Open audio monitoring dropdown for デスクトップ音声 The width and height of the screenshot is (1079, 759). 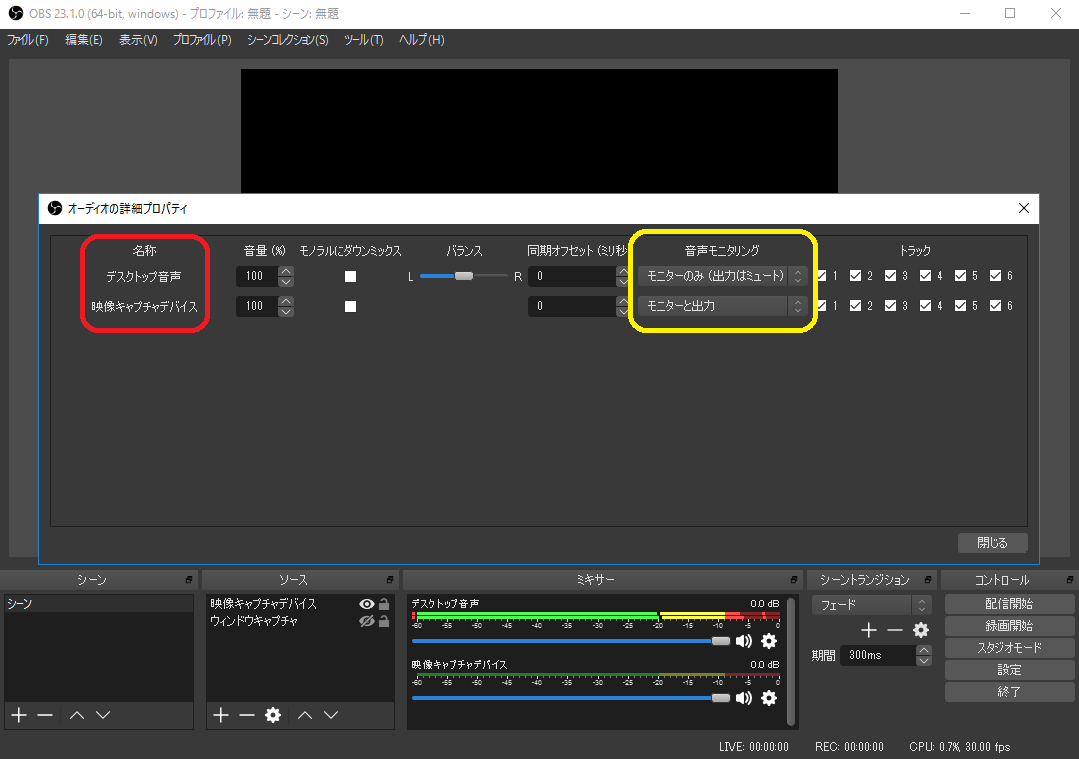722,276
